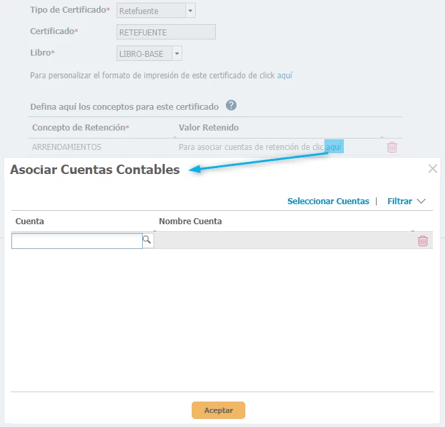Click the Cuenta column header
445x427 pixels.
click(30, 221)
